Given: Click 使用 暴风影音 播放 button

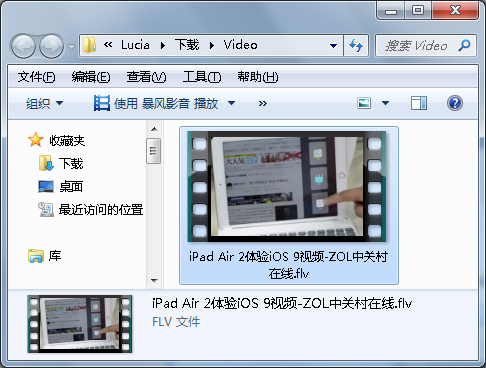Looking at the screenshot, I should (x=156, y=103).
